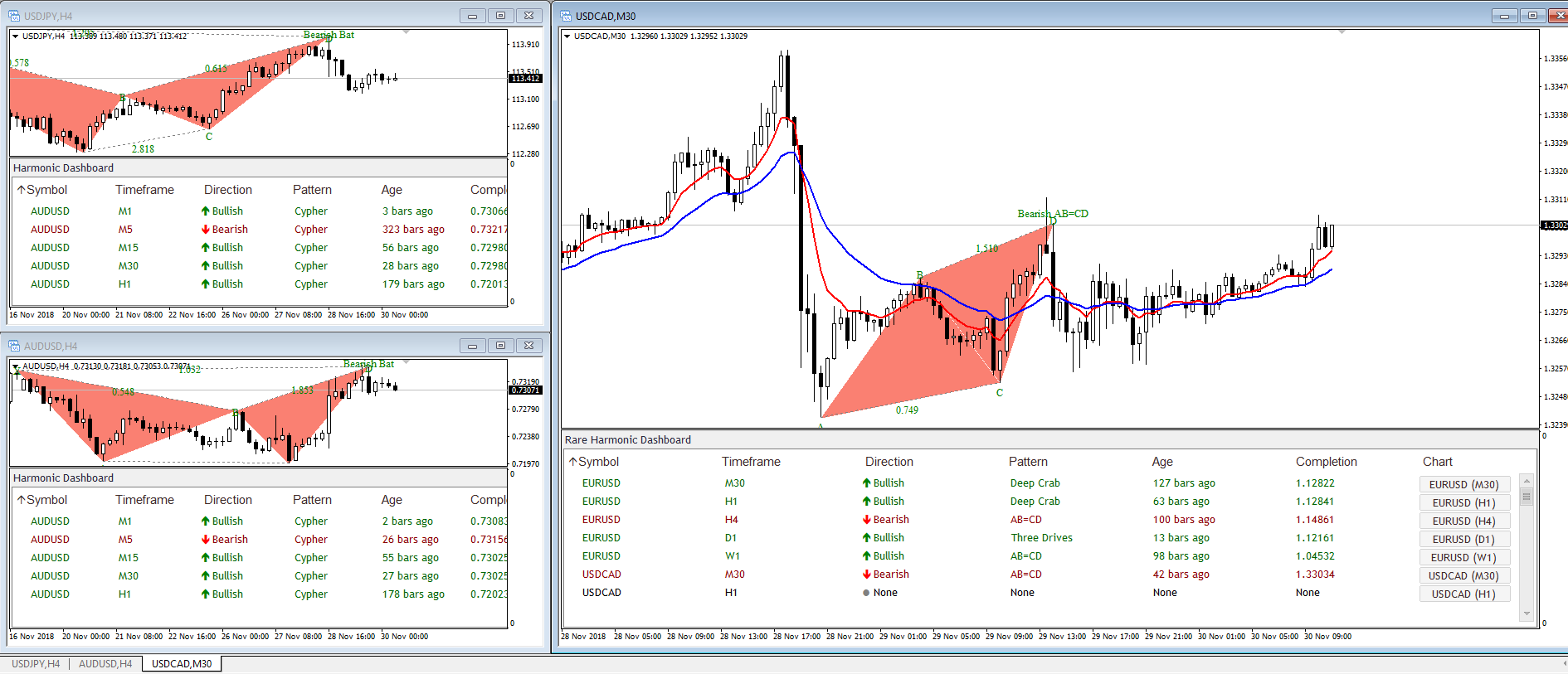Click the bearish arrow beside '323 bars ago'
The image size is (1568, 674).
pos(205,230)
